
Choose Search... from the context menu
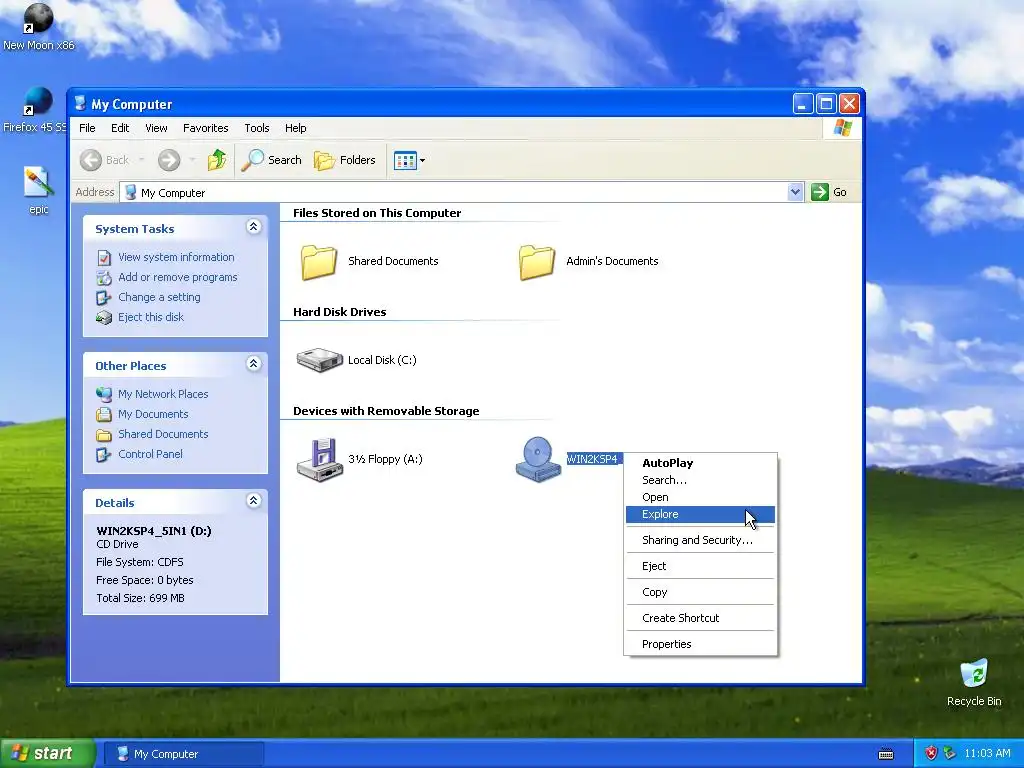point(700,480)
